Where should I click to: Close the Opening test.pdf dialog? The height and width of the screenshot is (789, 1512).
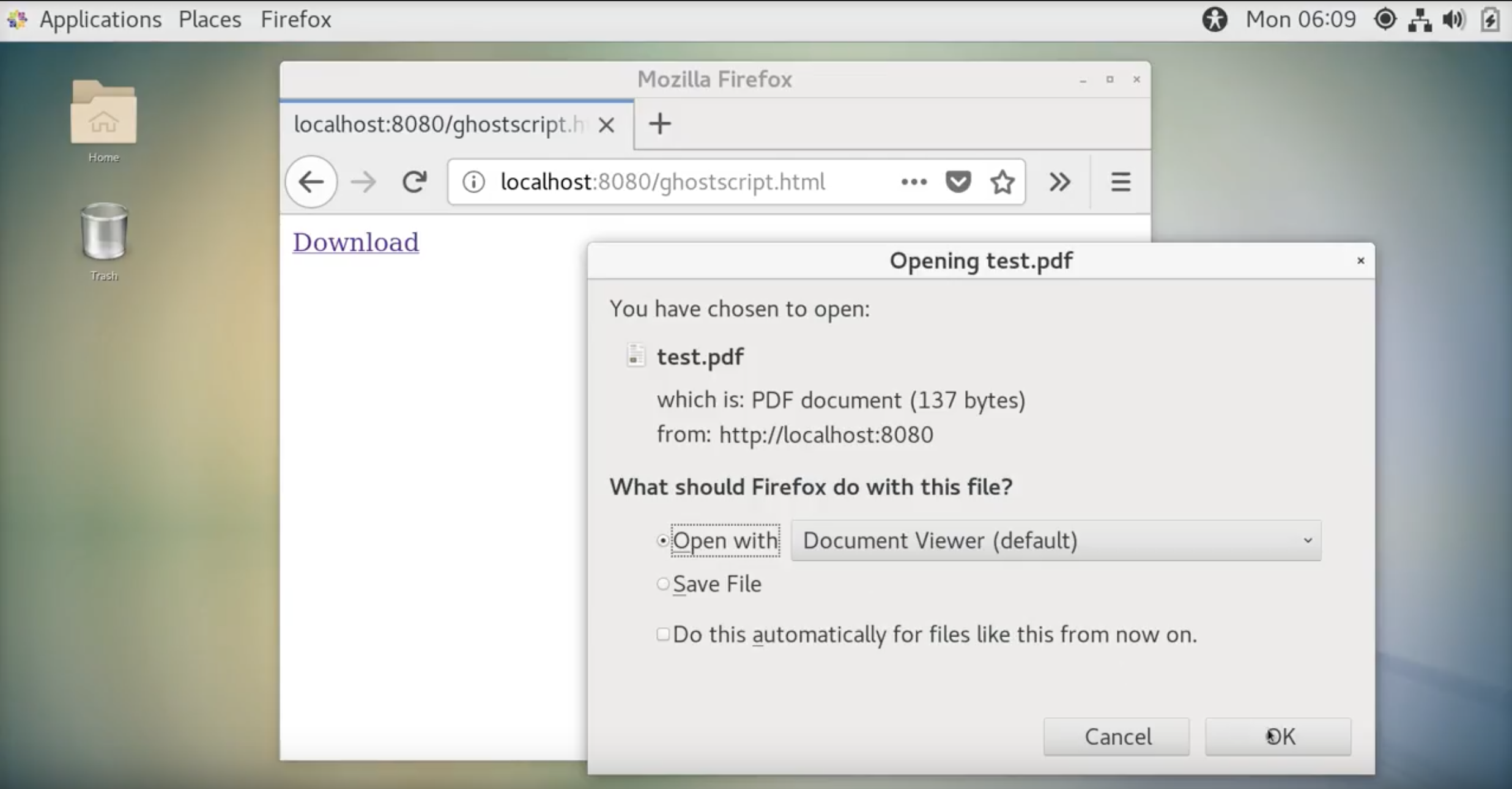coord(1360,261)
